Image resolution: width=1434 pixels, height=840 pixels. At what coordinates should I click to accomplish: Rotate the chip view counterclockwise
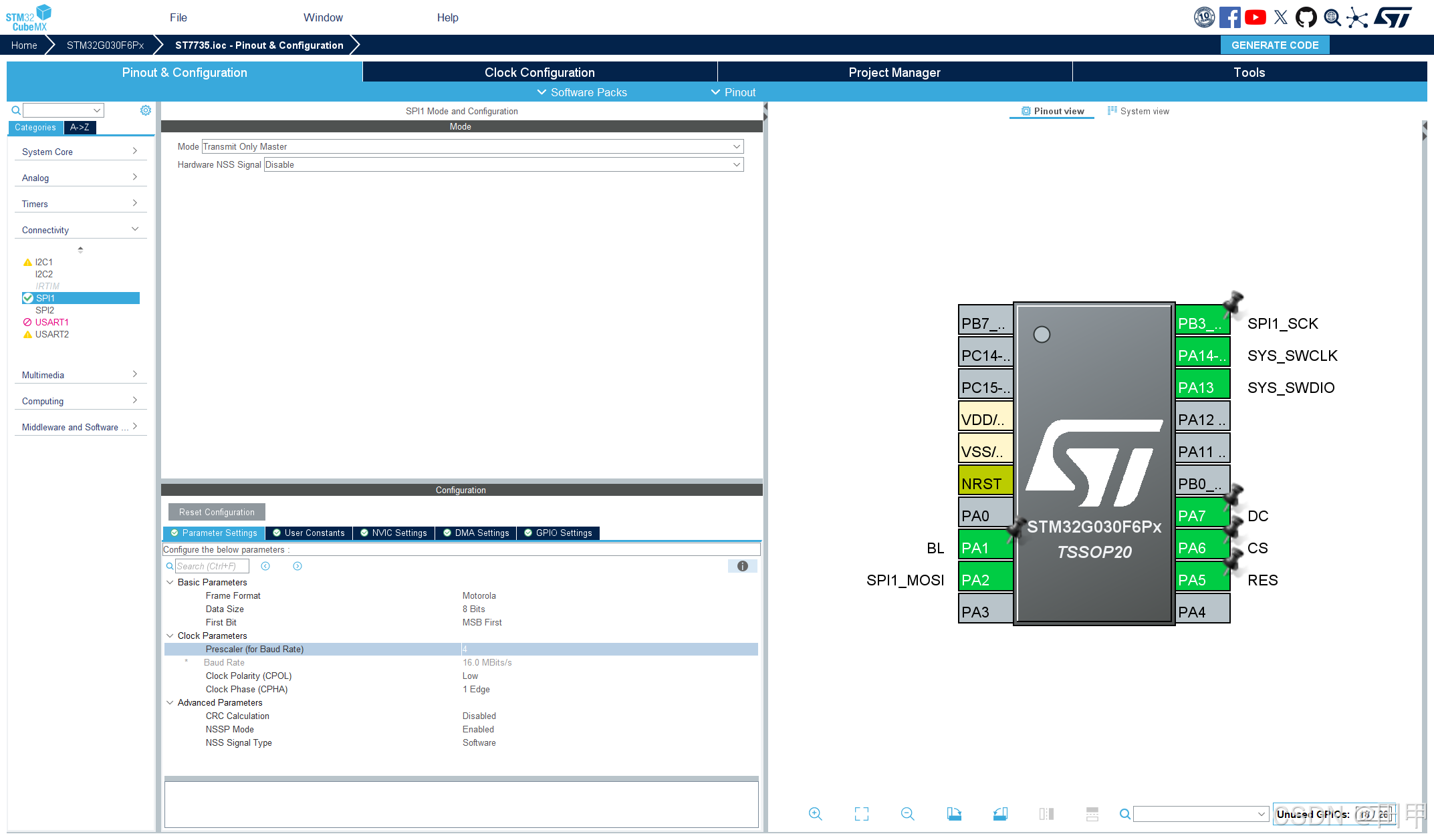[1000, 814]
